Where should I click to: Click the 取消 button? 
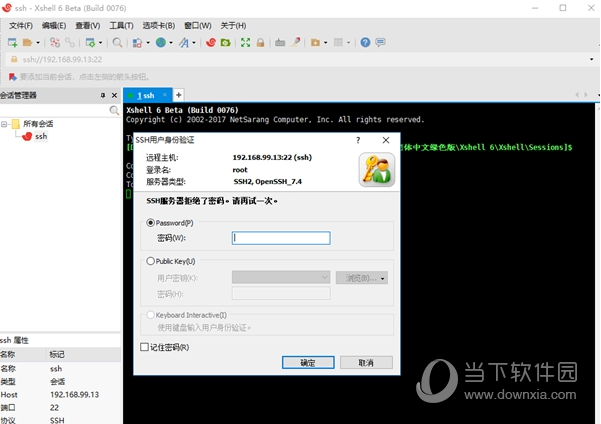point(366,363)
